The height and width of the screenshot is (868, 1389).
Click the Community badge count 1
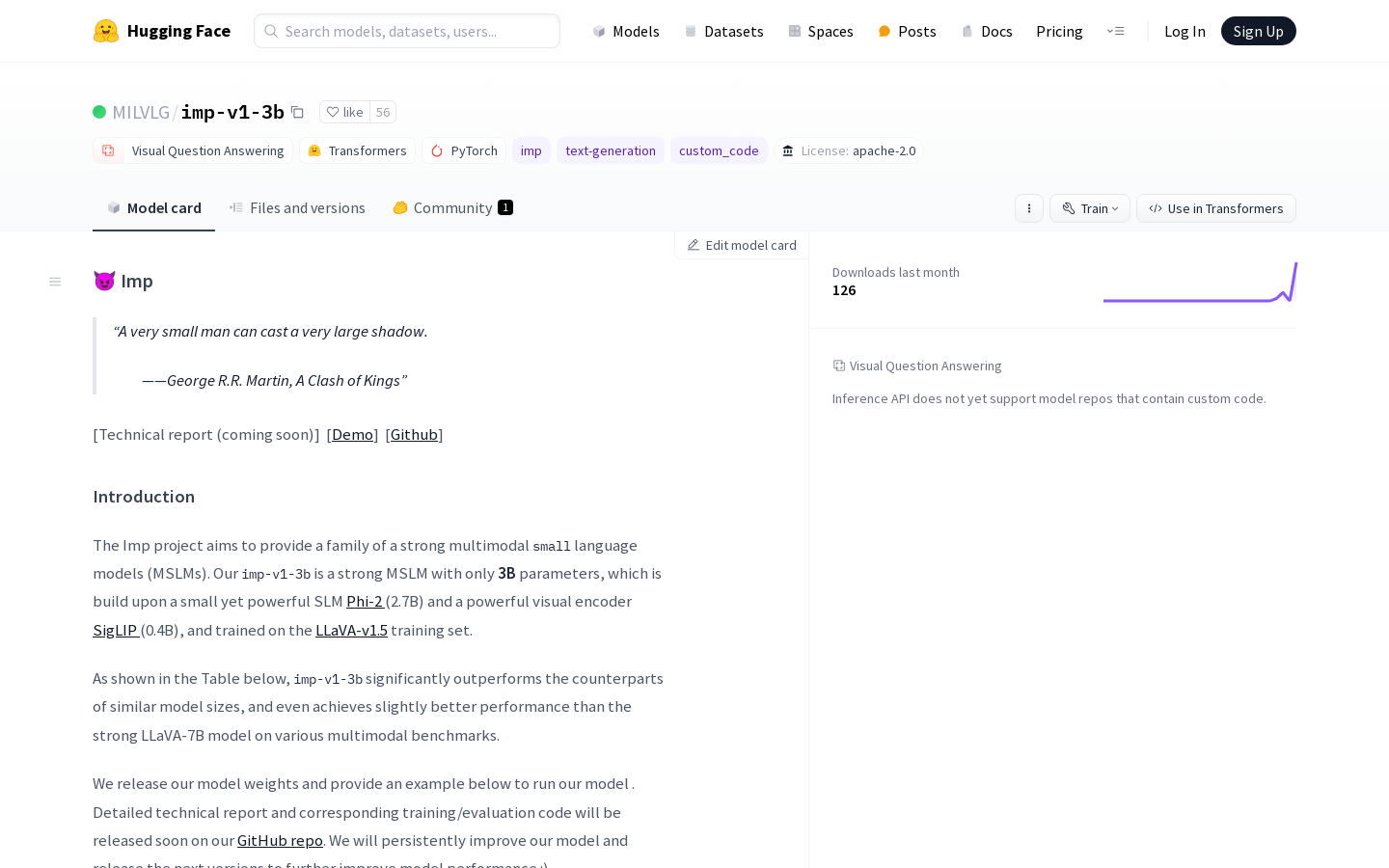tap(505, 207)
